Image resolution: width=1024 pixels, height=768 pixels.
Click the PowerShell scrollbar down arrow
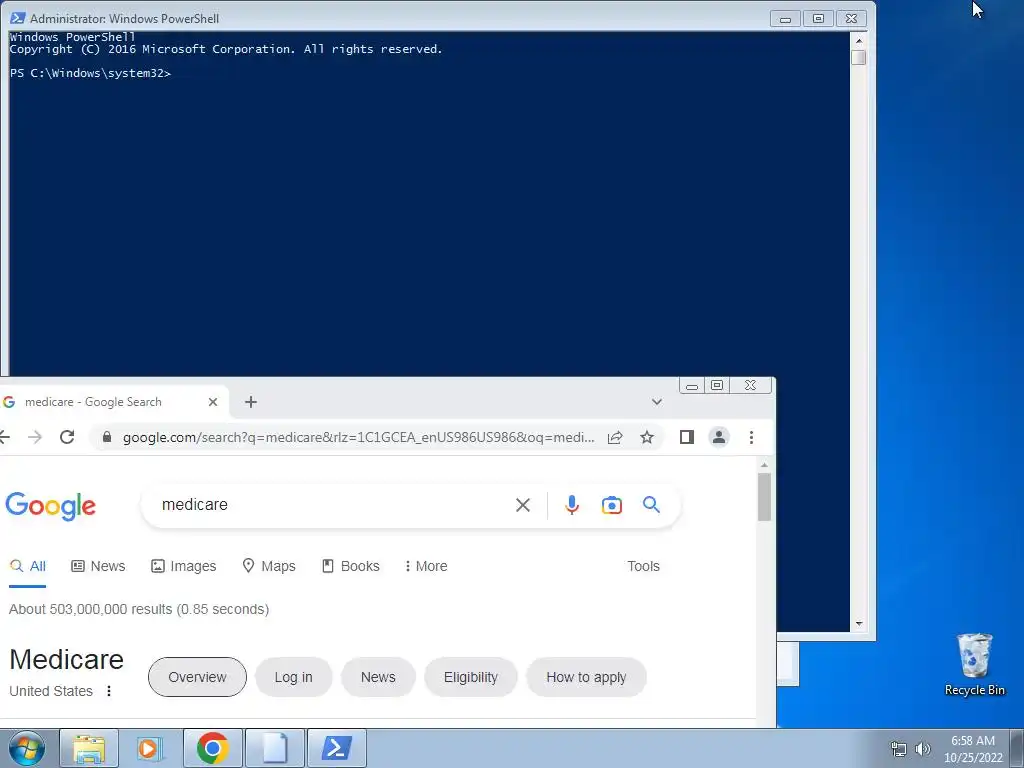click(x=859, y=624)
